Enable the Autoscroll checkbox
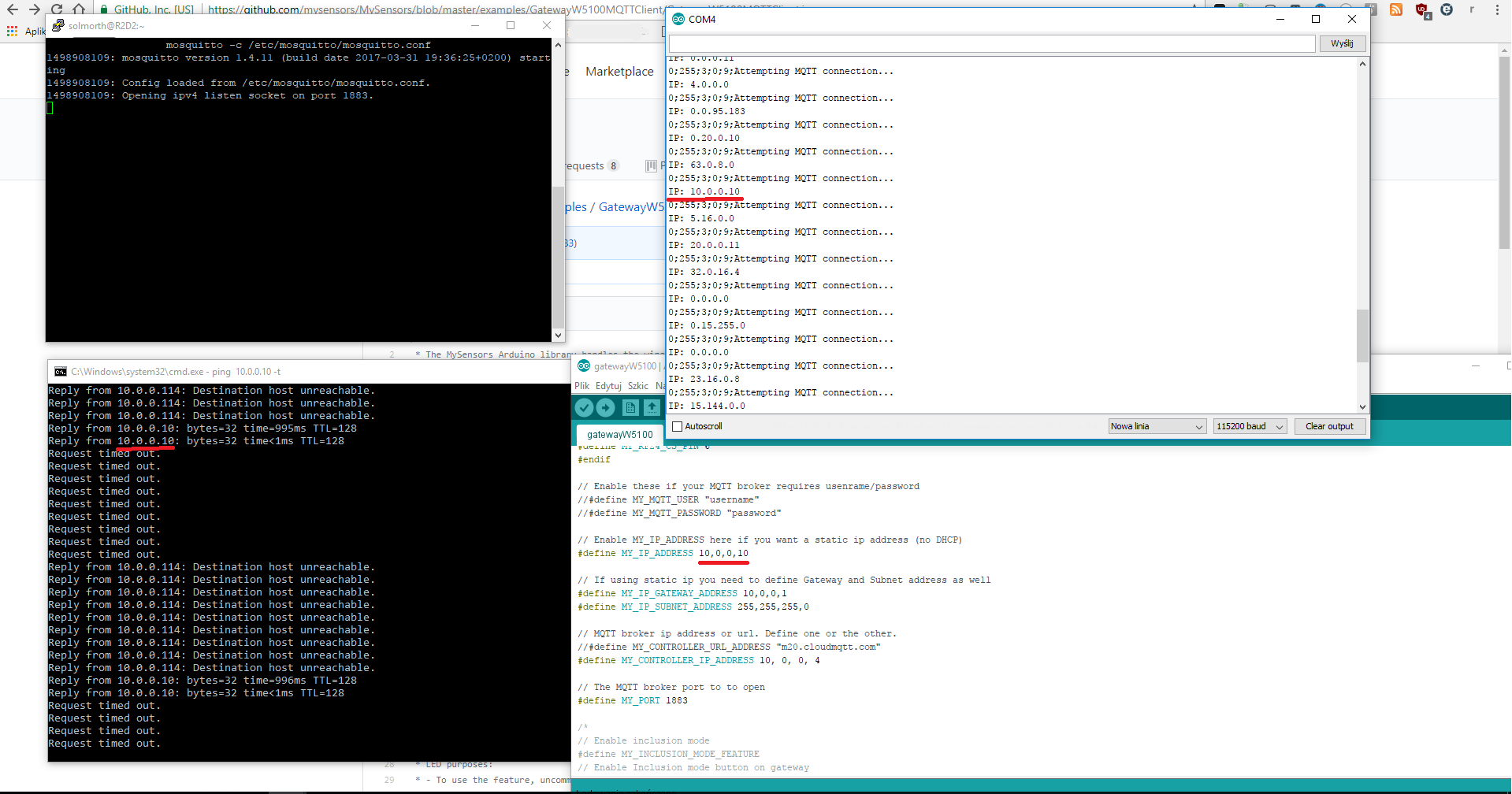 pos(677,426)
